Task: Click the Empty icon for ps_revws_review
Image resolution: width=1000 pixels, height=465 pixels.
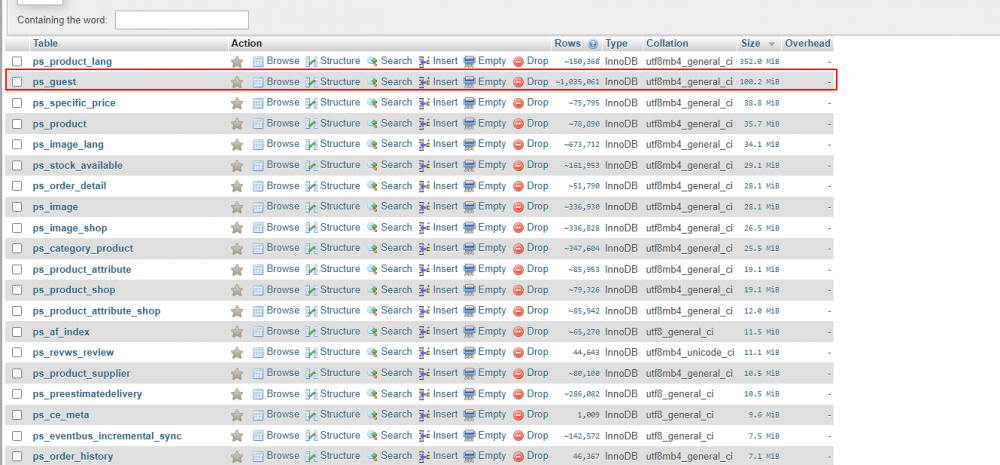Action: click(x=469, y=353)
